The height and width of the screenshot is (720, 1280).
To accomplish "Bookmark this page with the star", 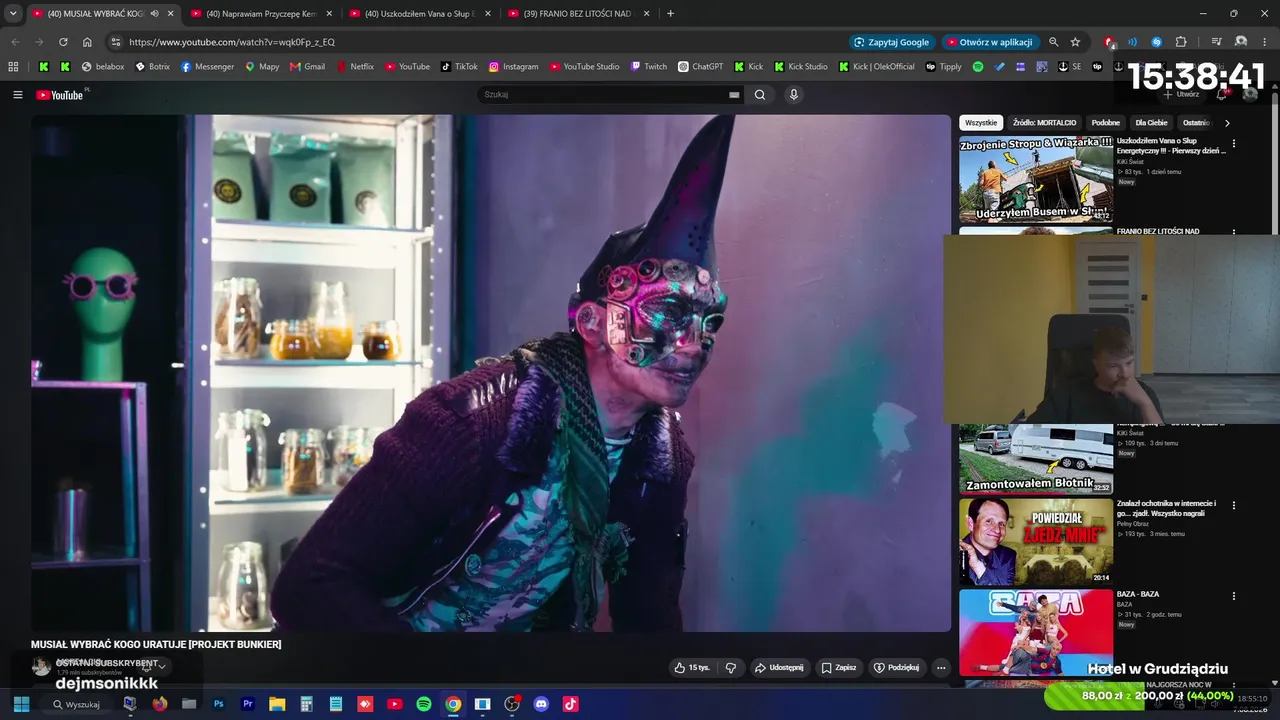I will [1075, 42].
